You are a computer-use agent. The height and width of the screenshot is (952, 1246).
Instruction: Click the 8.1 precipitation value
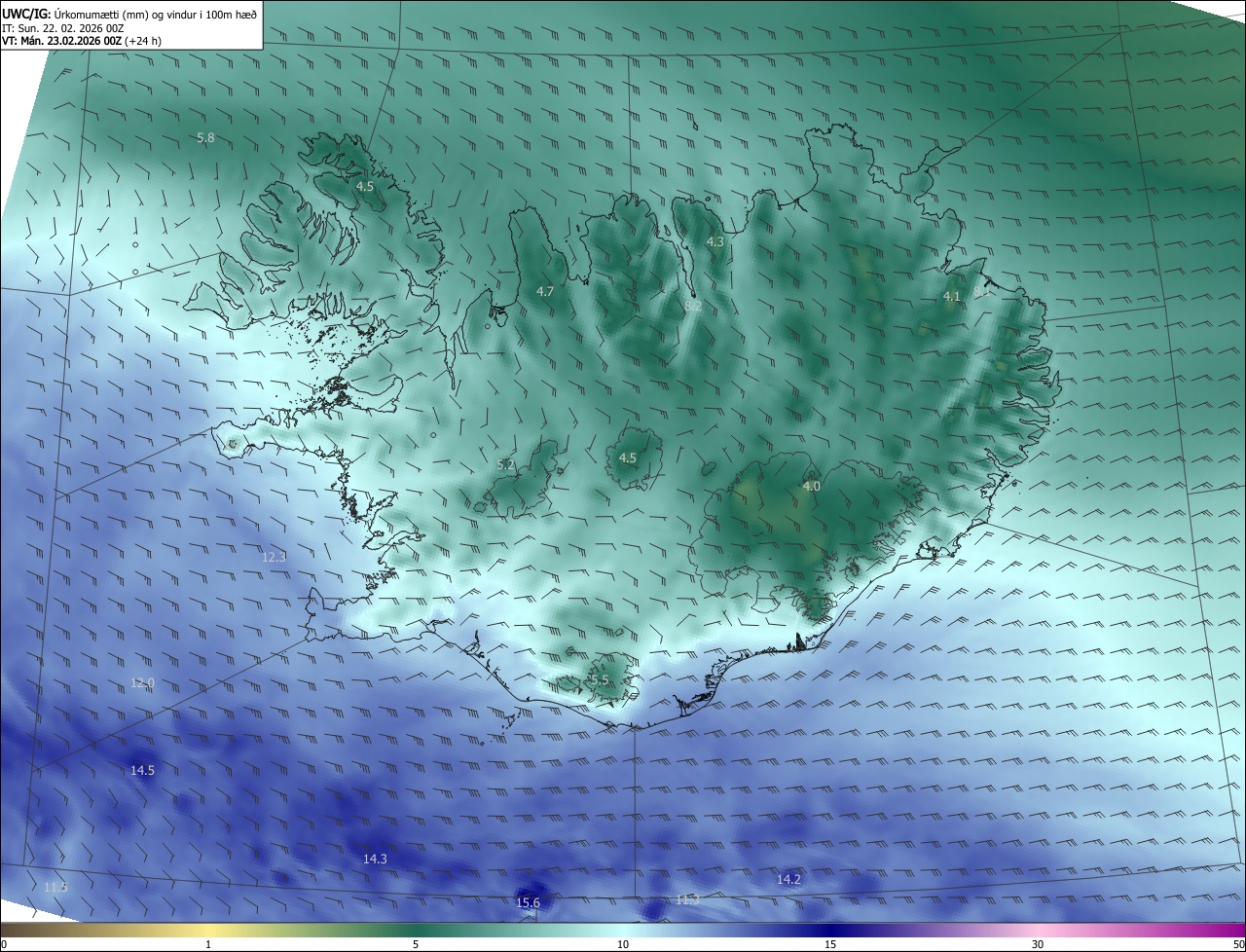[981, 291]
